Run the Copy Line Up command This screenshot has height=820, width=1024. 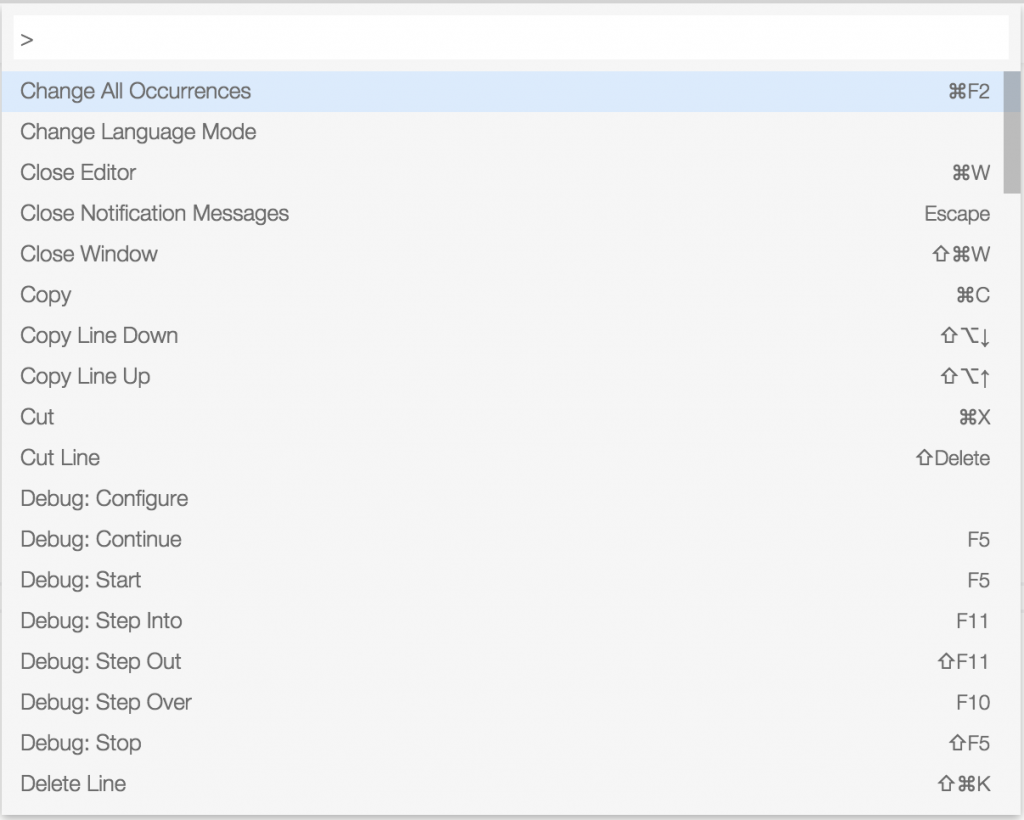85,377
